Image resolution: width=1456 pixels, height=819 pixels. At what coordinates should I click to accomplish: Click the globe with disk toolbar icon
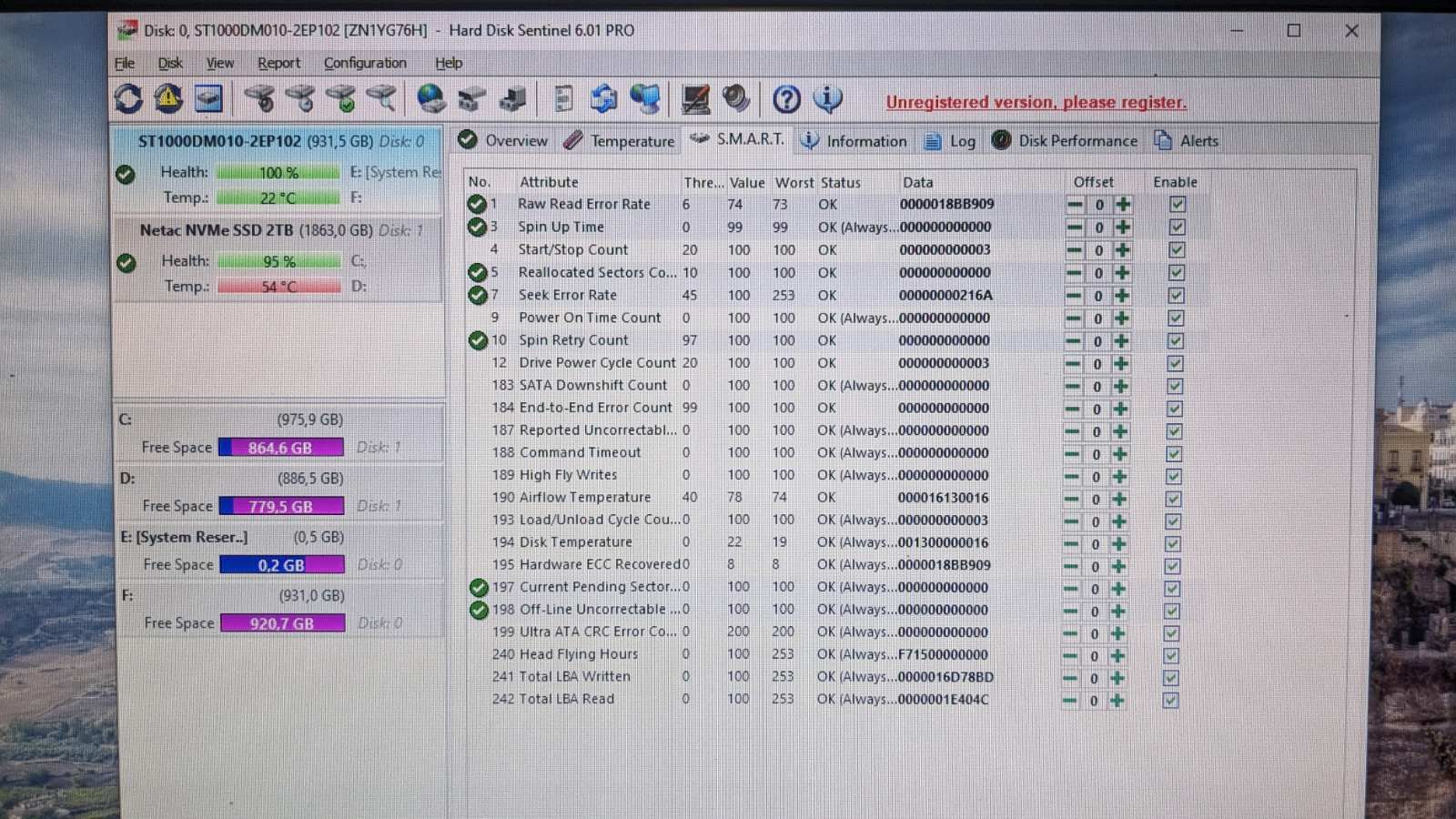point(430,98)
